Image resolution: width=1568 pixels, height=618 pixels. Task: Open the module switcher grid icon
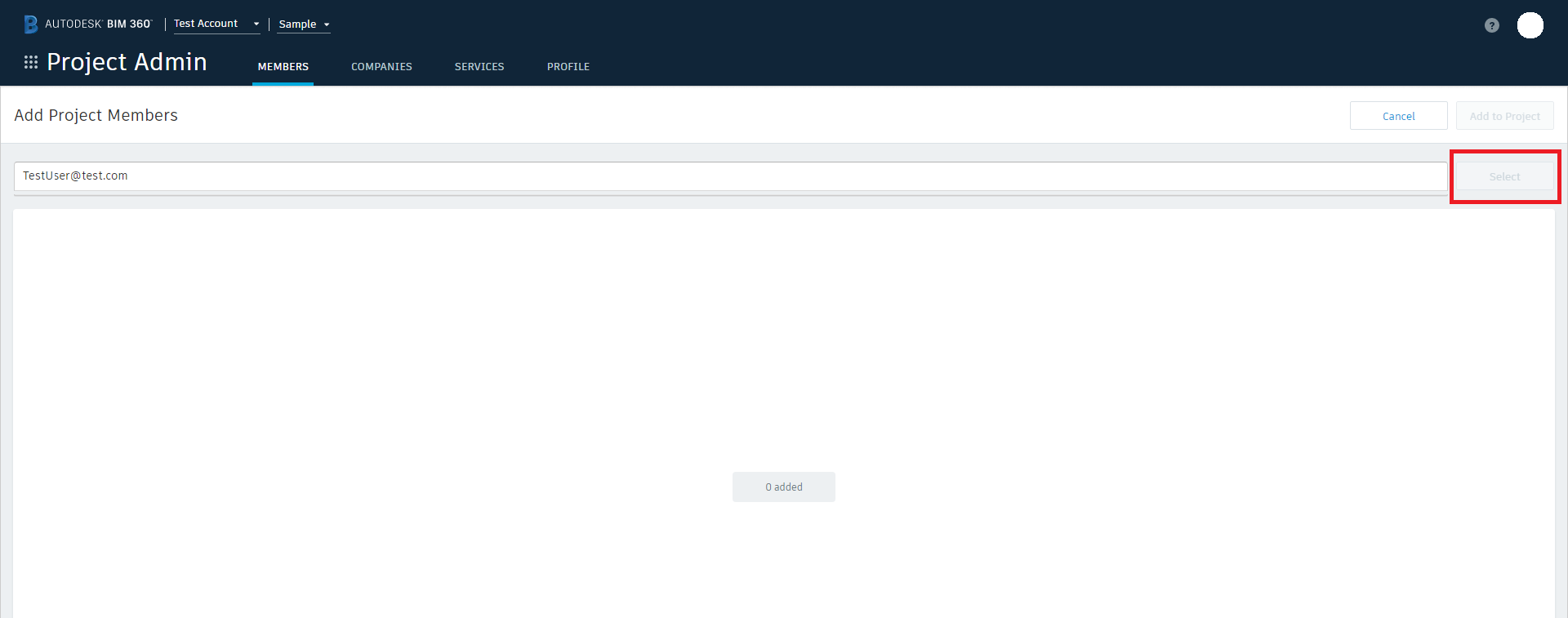[31, 62]
